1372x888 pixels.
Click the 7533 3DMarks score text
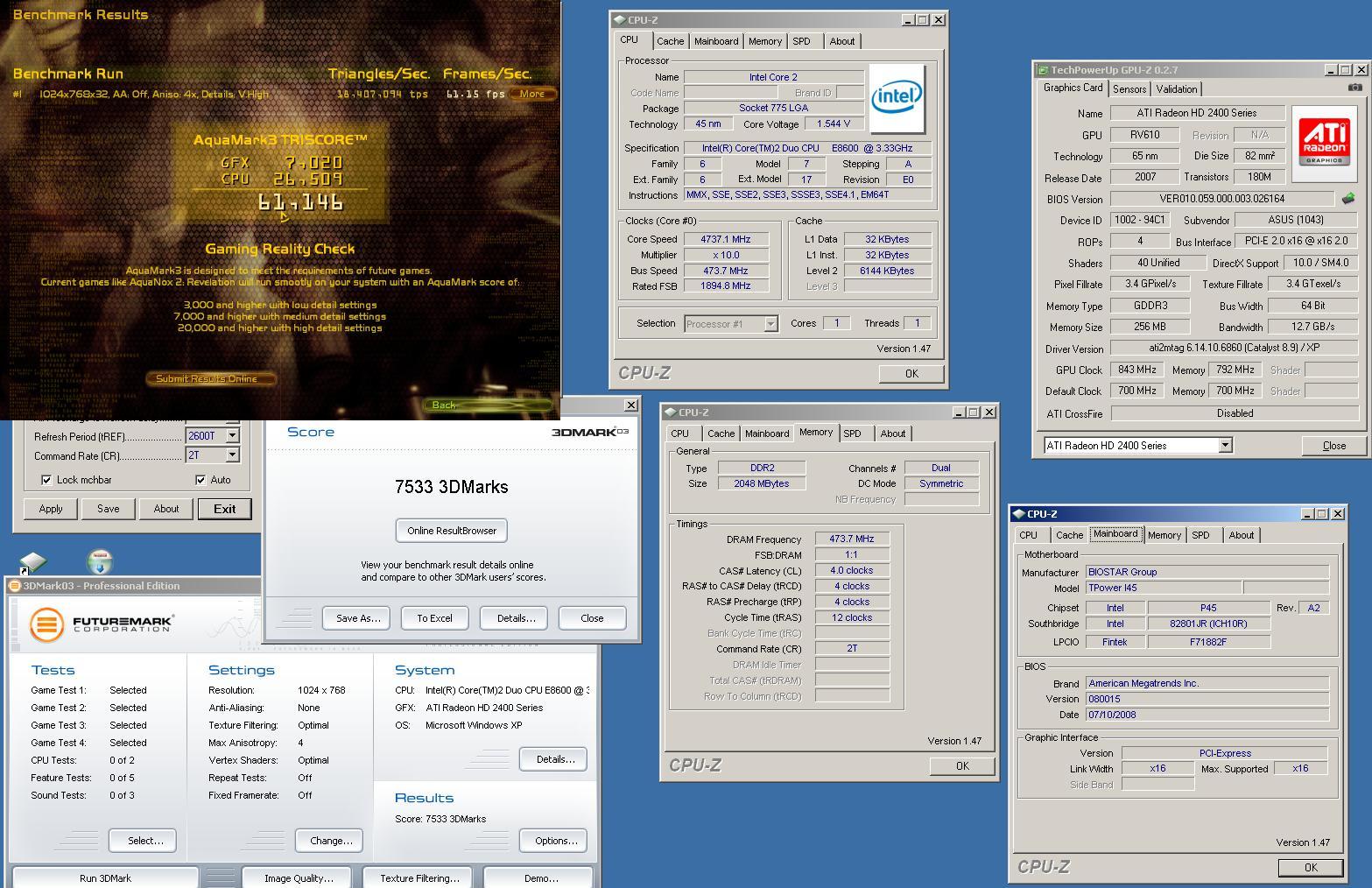coord(452,487)
